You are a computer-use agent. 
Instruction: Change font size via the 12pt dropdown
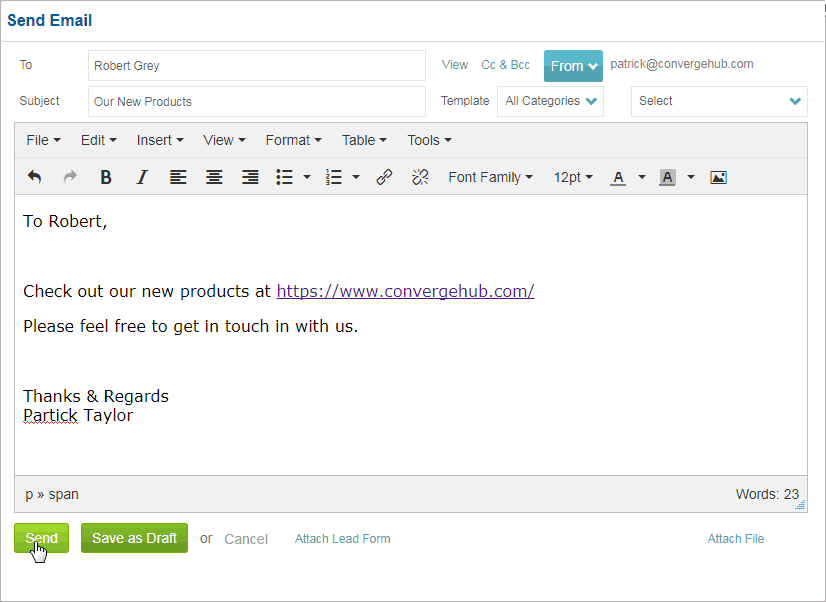click(572, 177)
